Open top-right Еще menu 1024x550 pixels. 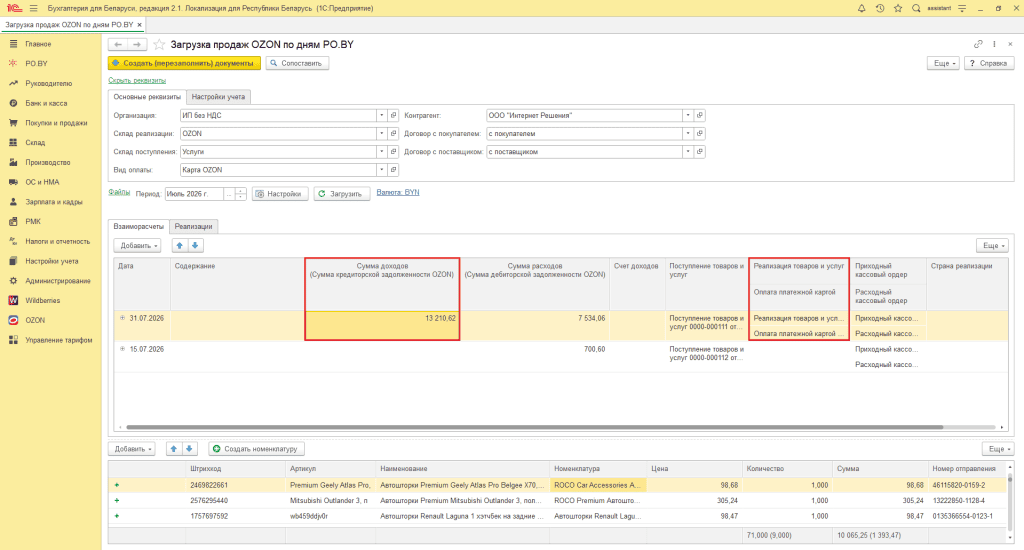[944, 63]
